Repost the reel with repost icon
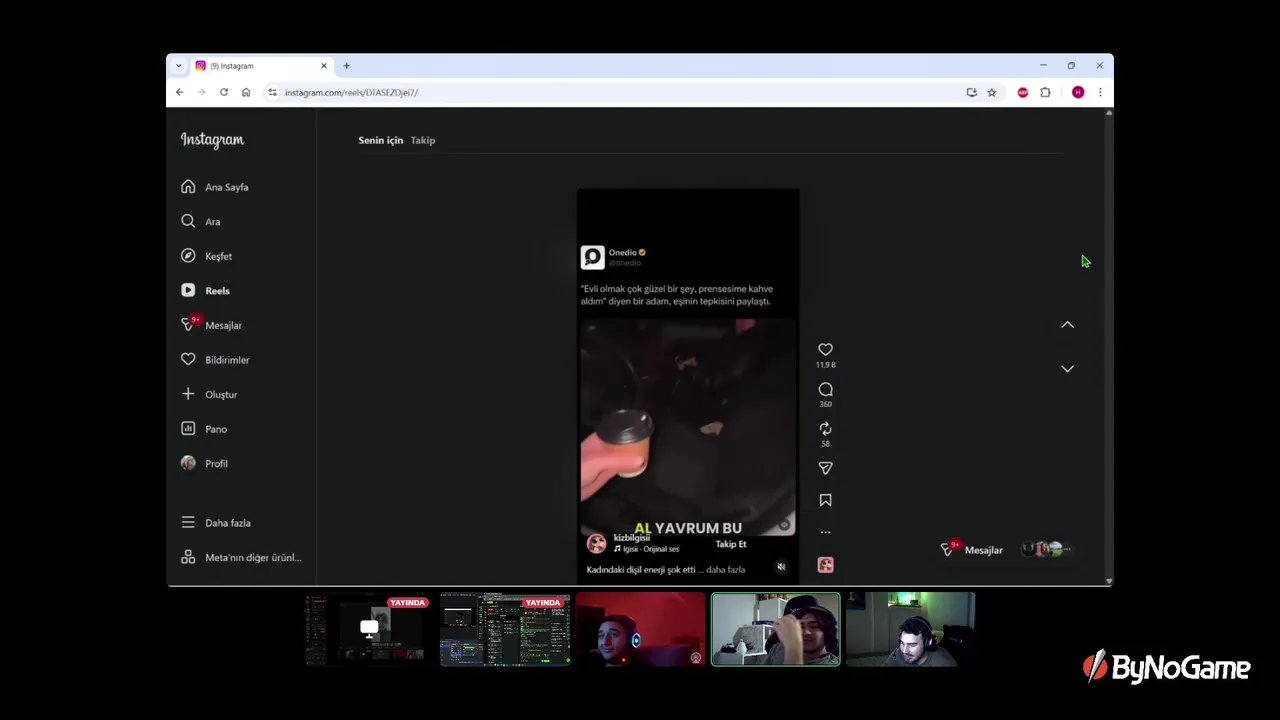The height and width of the screenshot is (720, 1280). [x=825, y=428]
